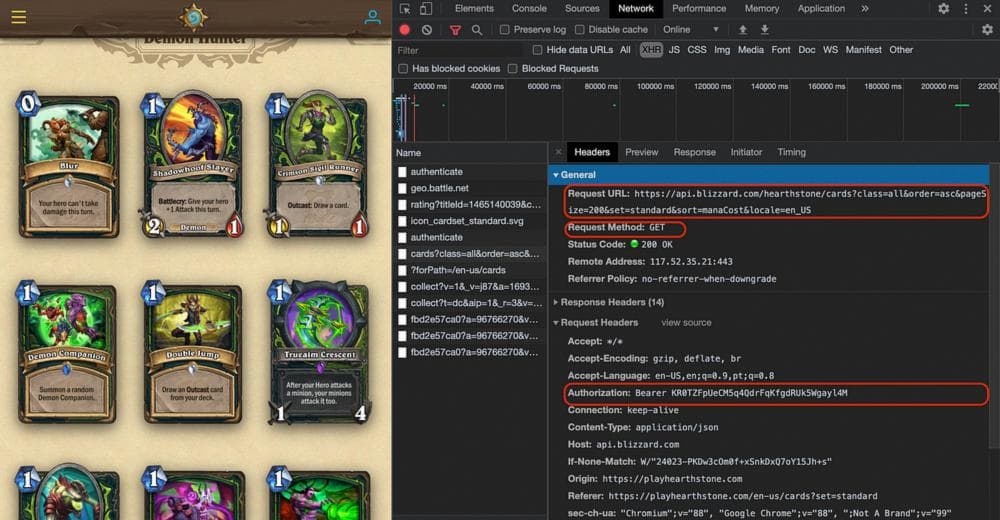
Task: Select the All request type filter
Action: point(625,50)
